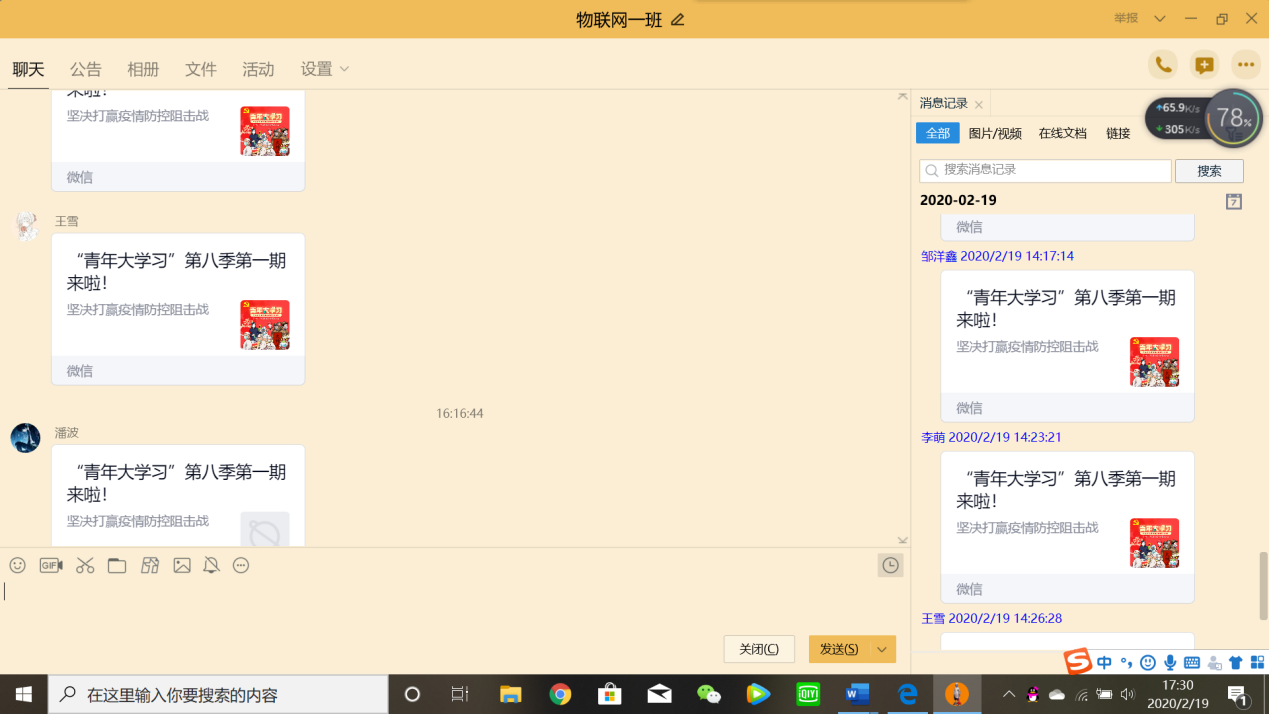1269x714 pixels.
Task: Click 潘波's avatar in the chat
Action: tap(25, 438)
